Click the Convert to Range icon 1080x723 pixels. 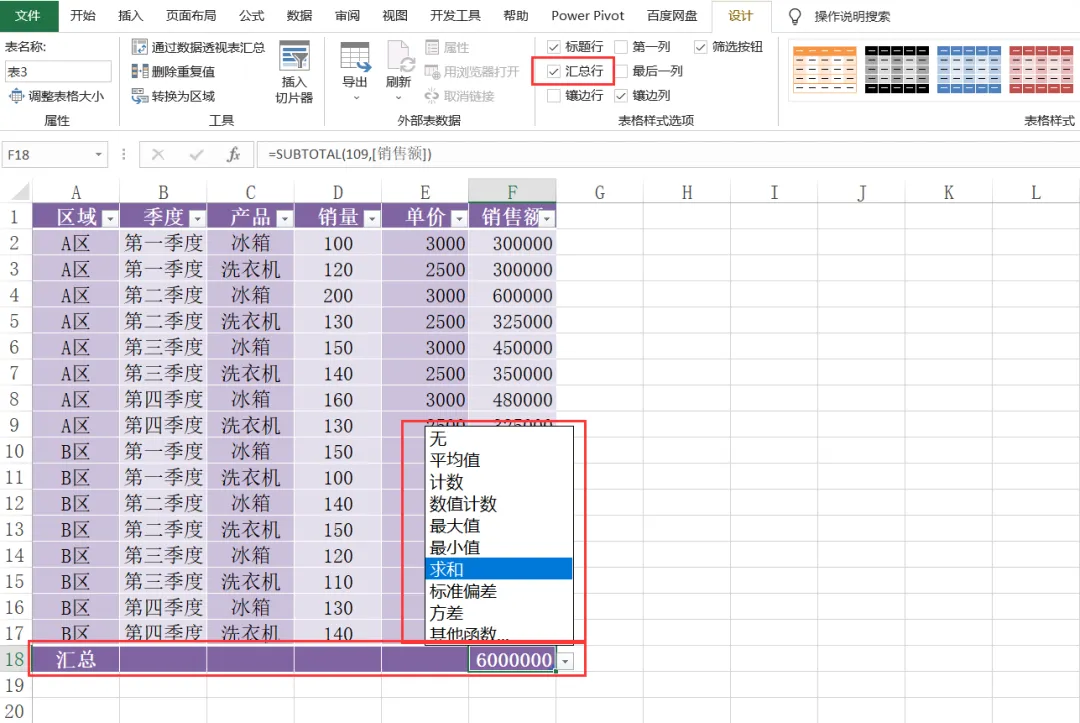coord(140,96)
